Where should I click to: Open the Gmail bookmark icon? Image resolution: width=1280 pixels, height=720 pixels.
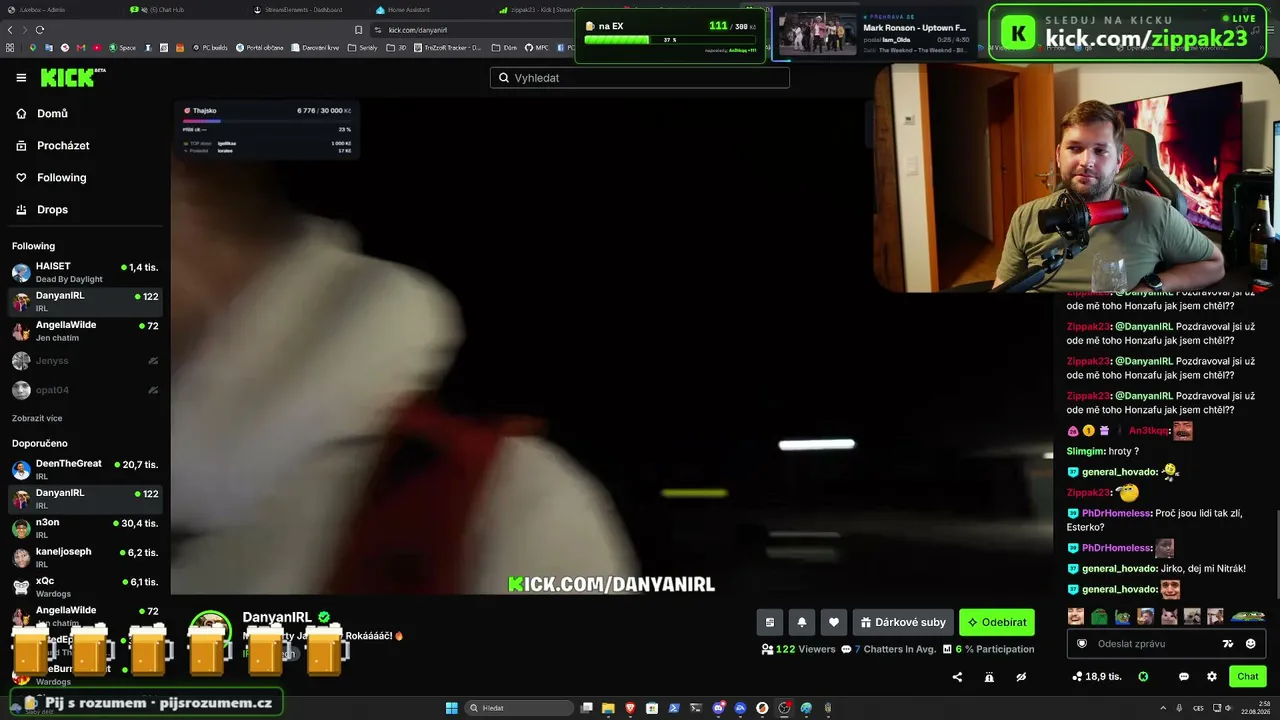tap(81, 47)
